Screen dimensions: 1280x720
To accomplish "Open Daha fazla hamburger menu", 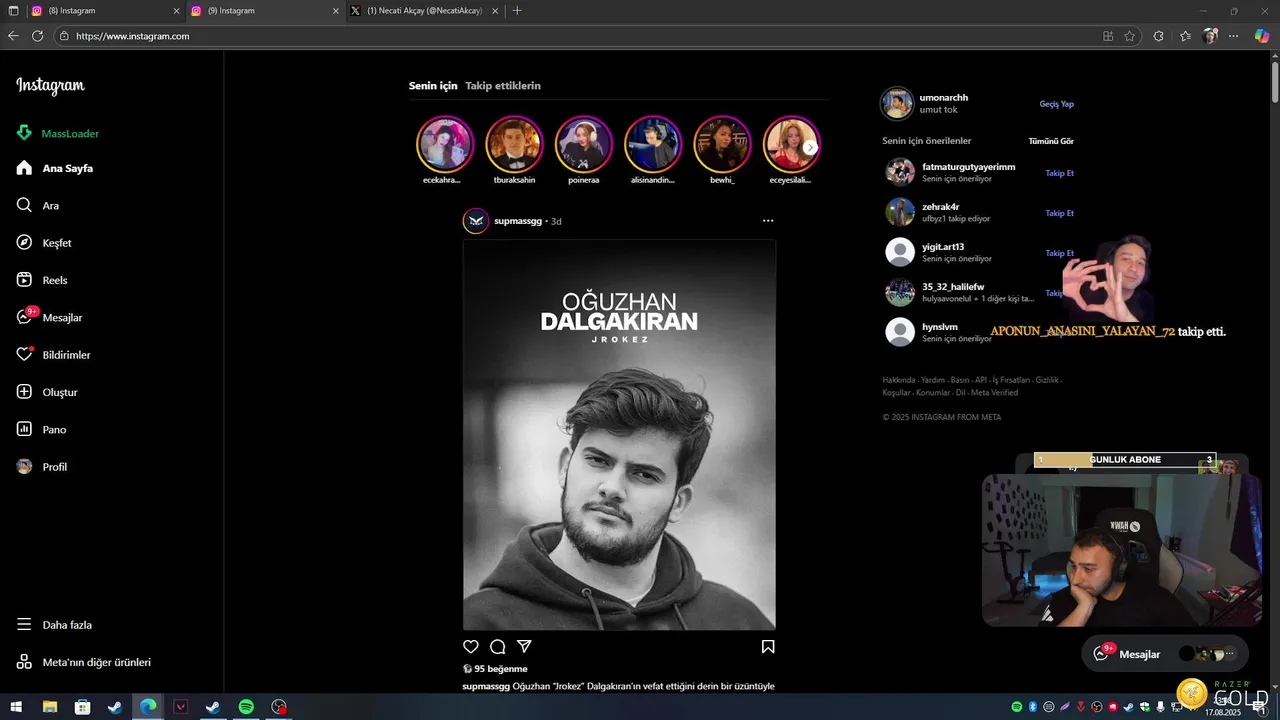I will pos(54,625).
